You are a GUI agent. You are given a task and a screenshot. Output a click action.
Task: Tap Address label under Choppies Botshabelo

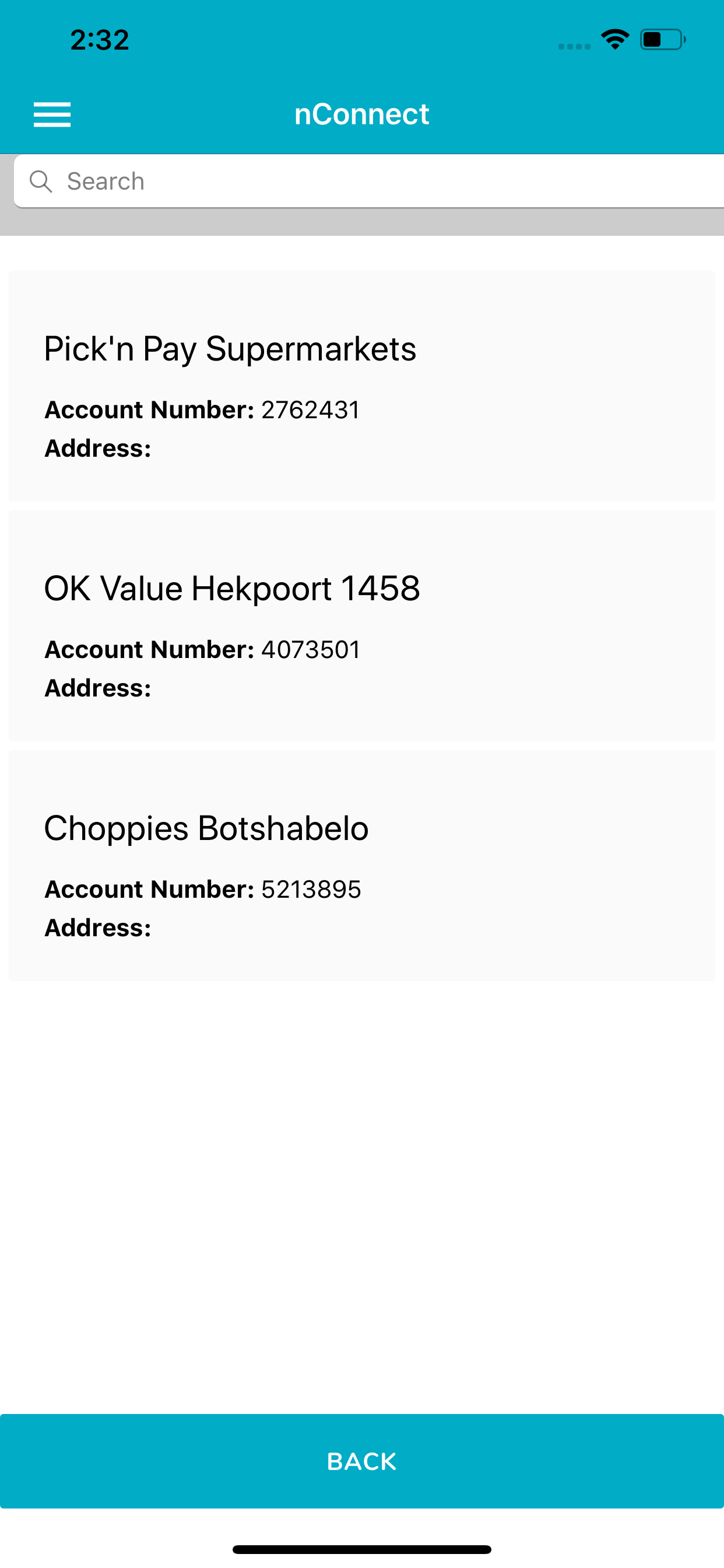tap(98, 928)
